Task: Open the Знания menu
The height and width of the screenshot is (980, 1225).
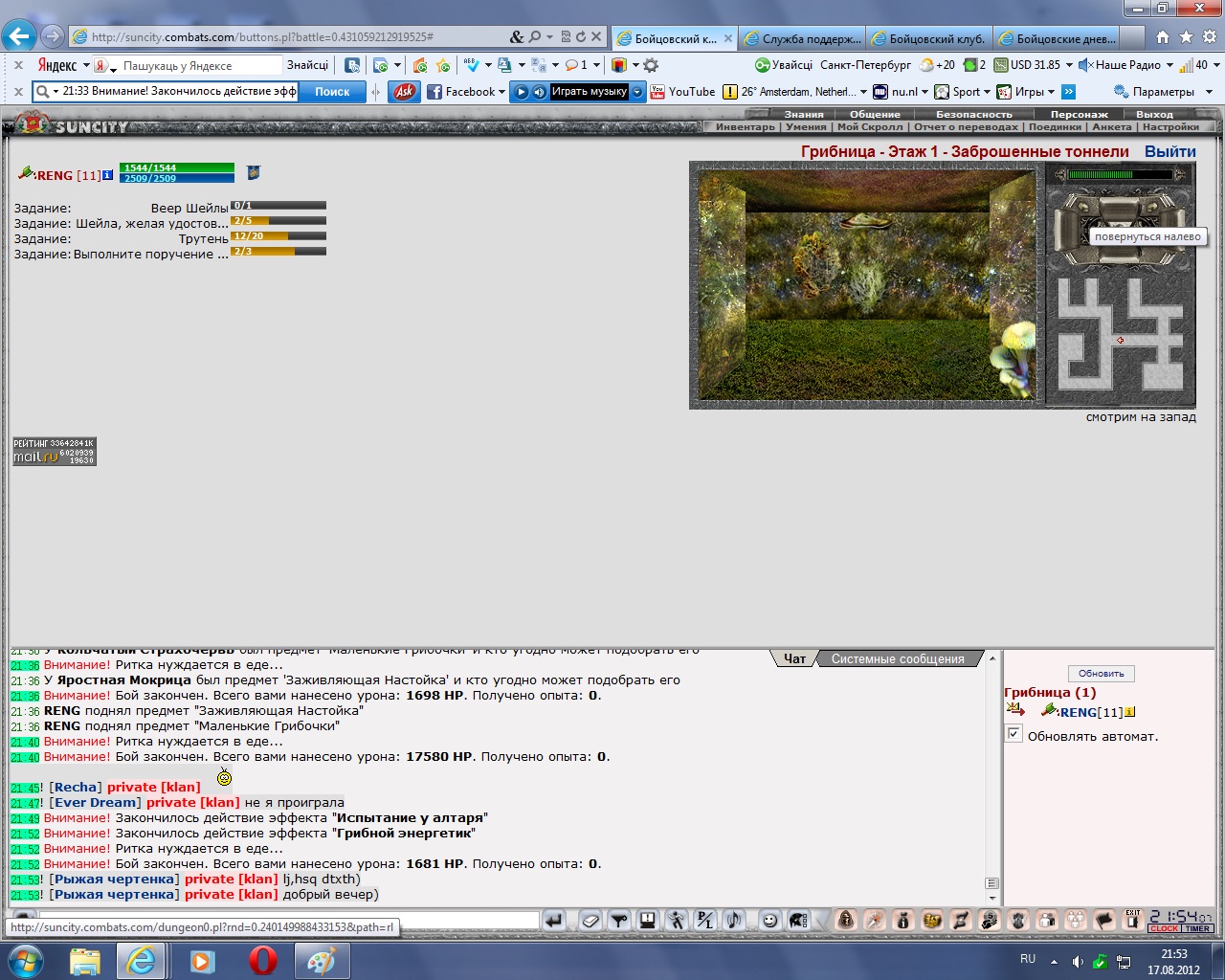Action: (x=804, y=114)
